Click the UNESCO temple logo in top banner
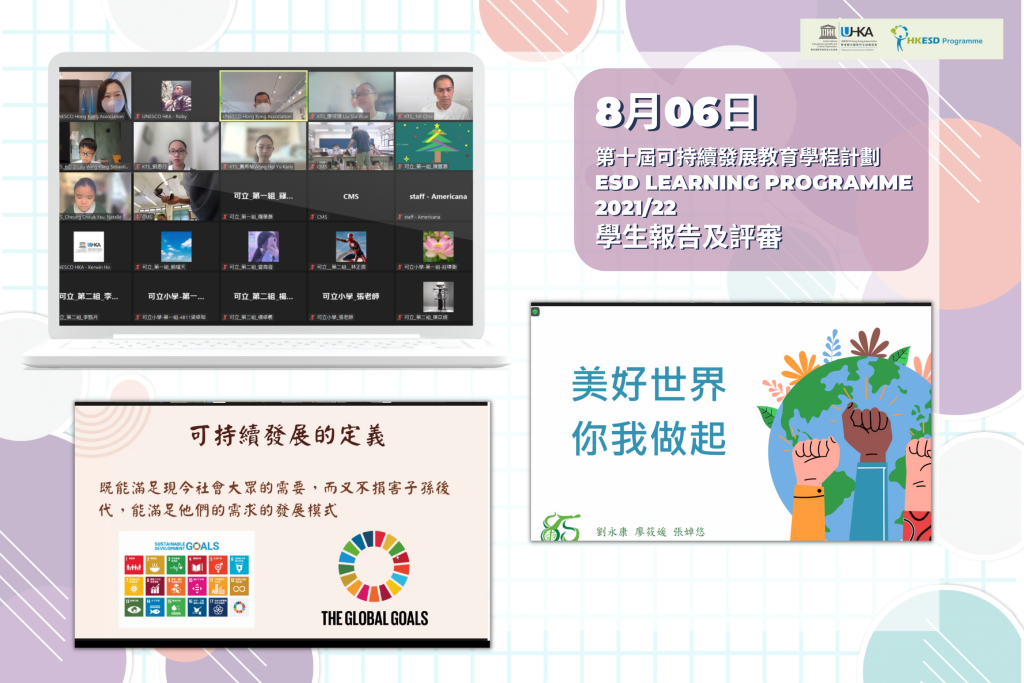This screenshot has height=683, width=1024. (x=827, y=31)
